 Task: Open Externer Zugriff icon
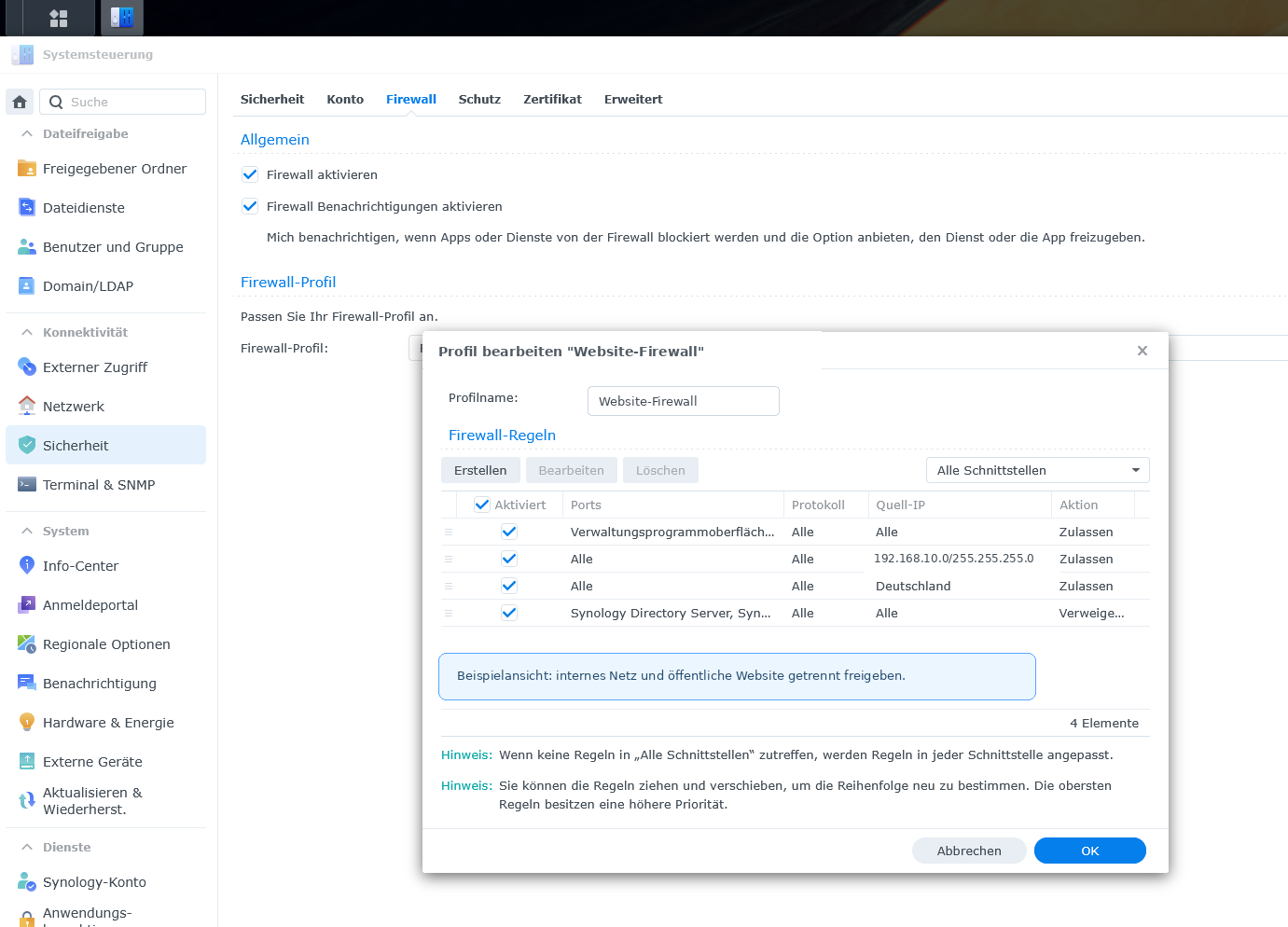pyautogui.click(x=27, y=367)
